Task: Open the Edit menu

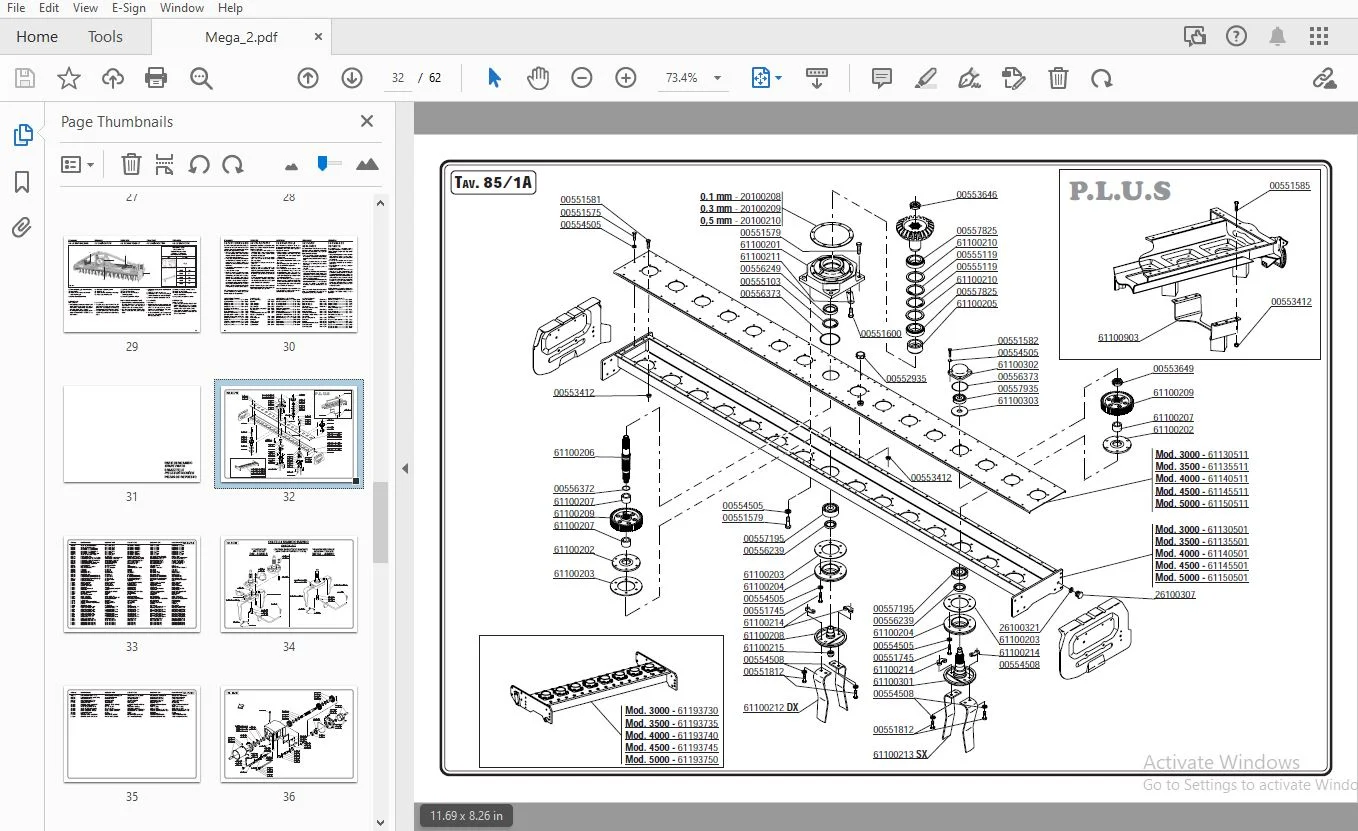Action: click(49, 8)
